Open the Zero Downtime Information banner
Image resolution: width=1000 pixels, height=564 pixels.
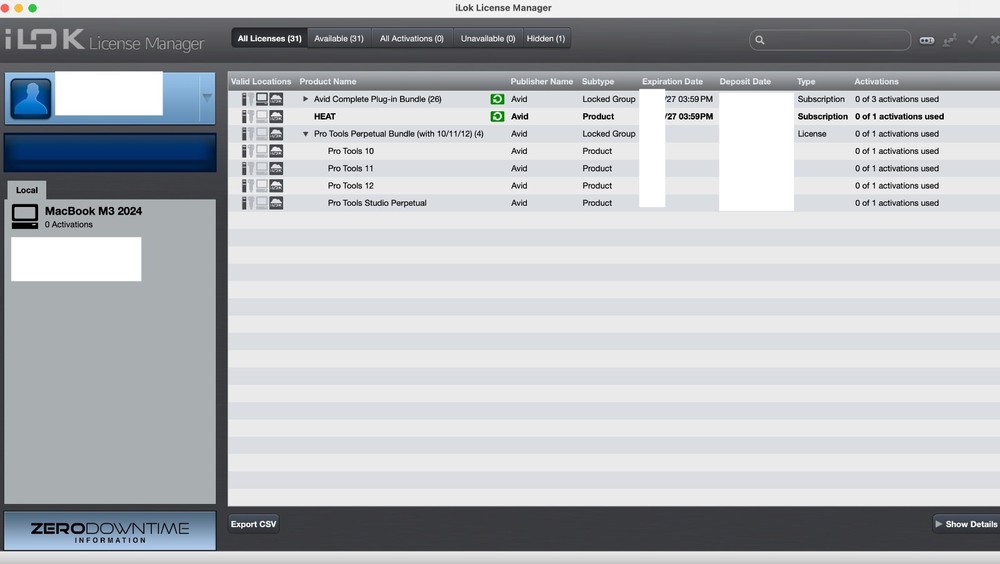click(109, 531)
